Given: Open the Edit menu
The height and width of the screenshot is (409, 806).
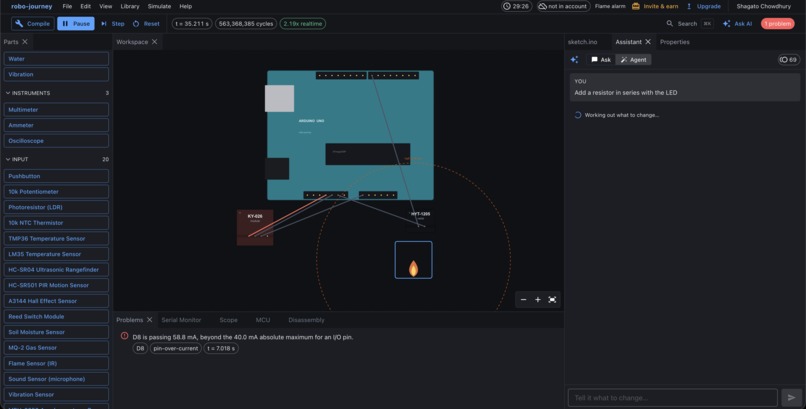Looking at the screenshot, I should (x=86, y=6).
